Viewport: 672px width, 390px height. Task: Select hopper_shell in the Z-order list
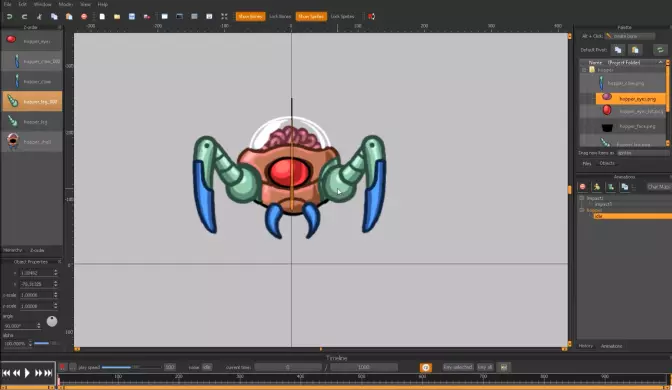(32, 142)
